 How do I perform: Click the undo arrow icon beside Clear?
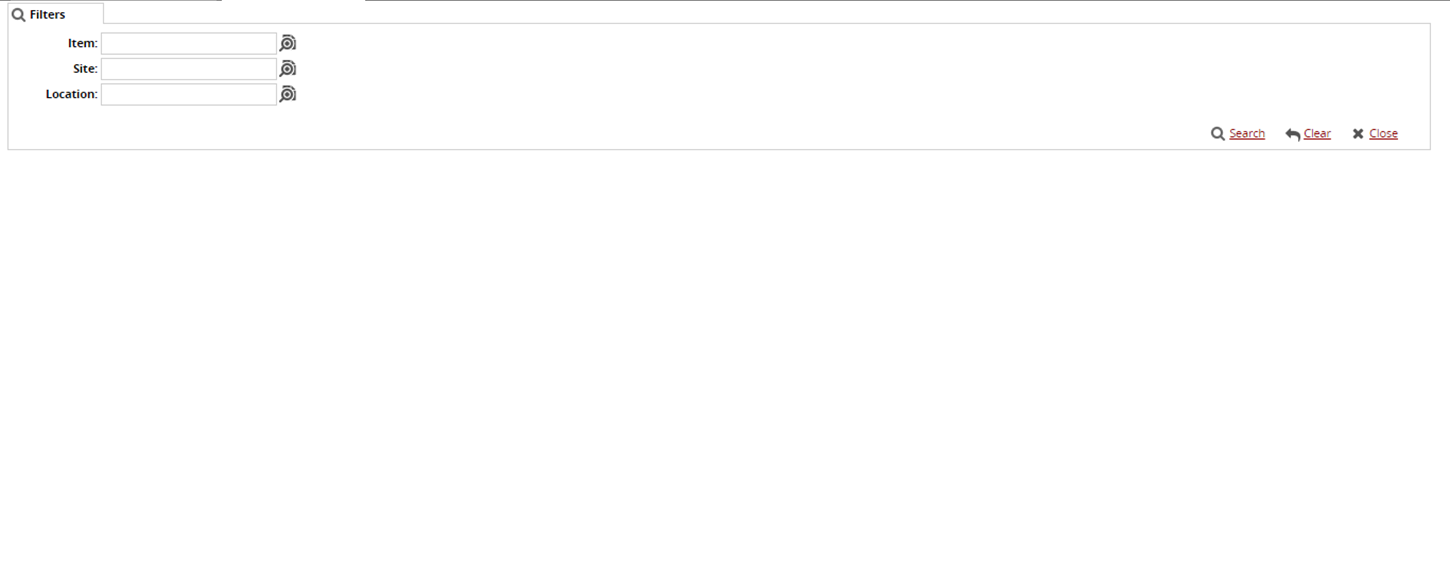[x=1293, y=134]
